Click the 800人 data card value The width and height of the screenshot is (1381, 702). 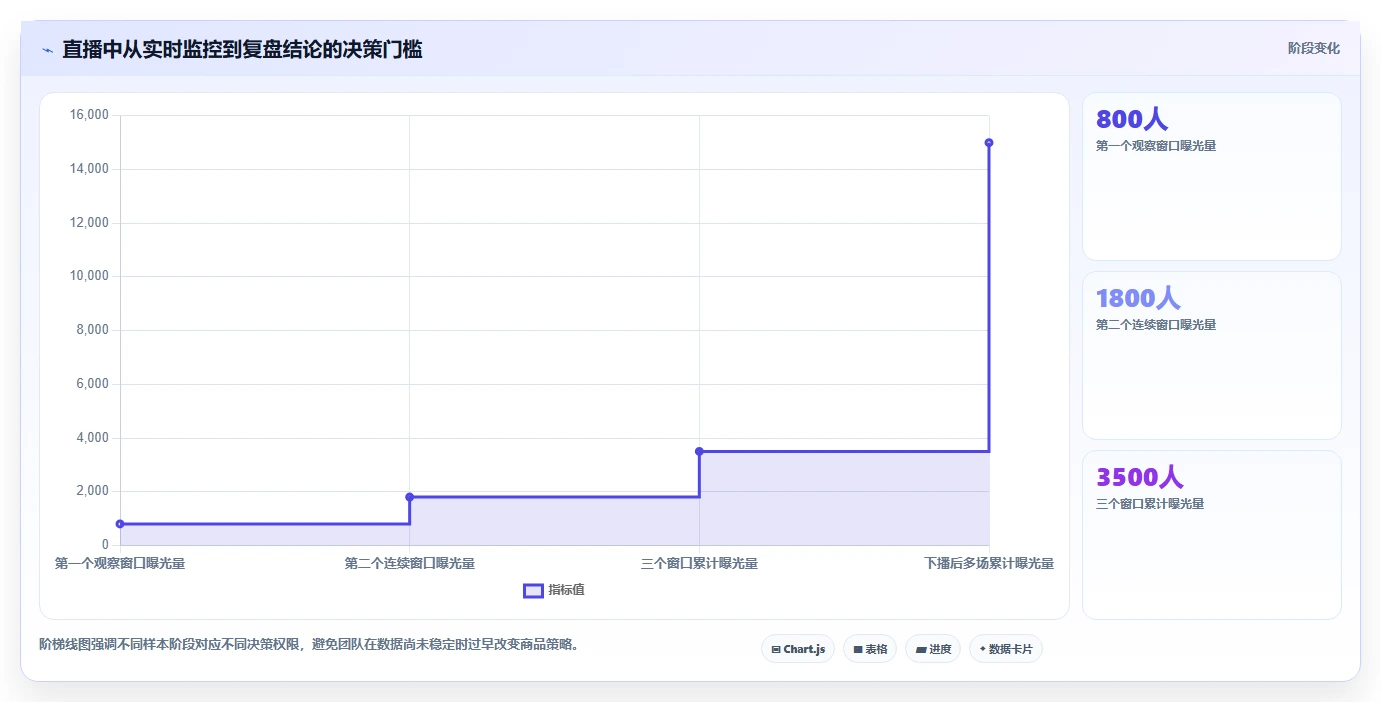1132,119
